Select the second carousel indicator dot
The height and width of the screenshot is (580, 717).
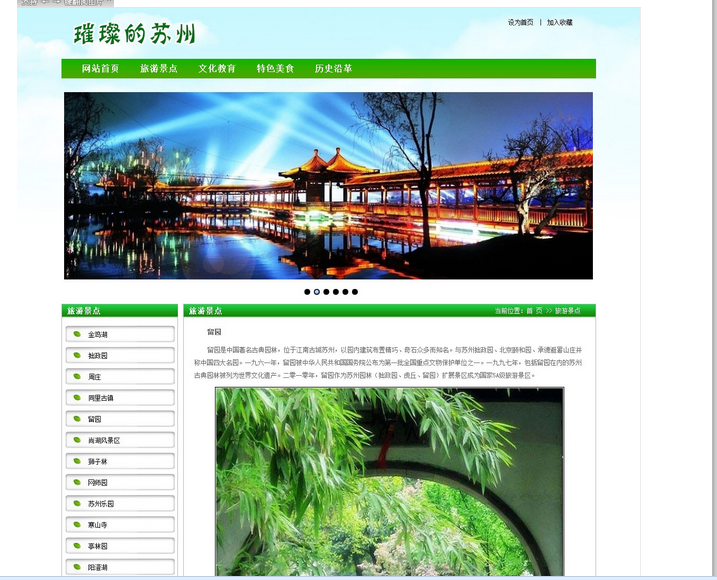[317, 292]
